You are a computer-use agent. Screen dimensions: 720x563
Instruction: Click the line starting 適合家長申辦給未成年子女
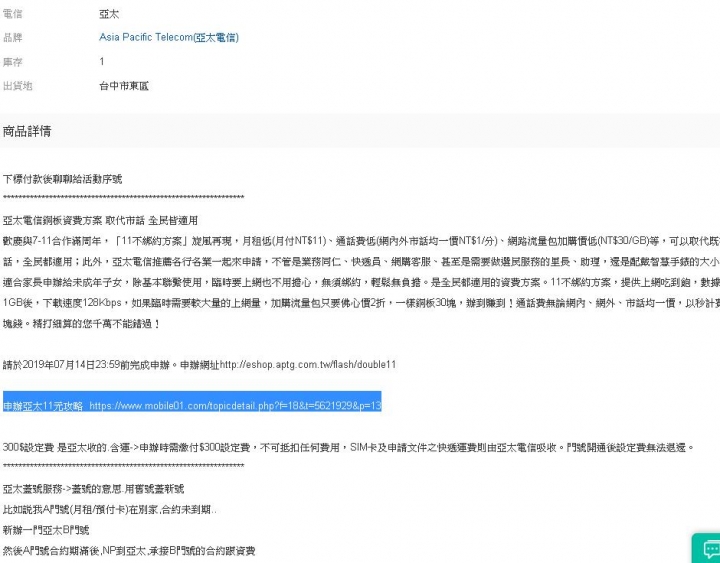click(x=361, y=282)
